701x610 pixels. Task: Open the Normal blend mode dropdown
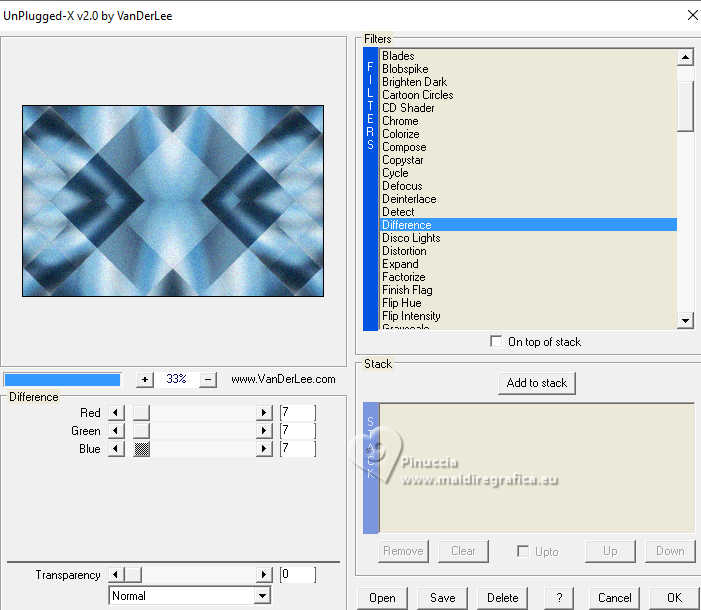click(262, 596)
